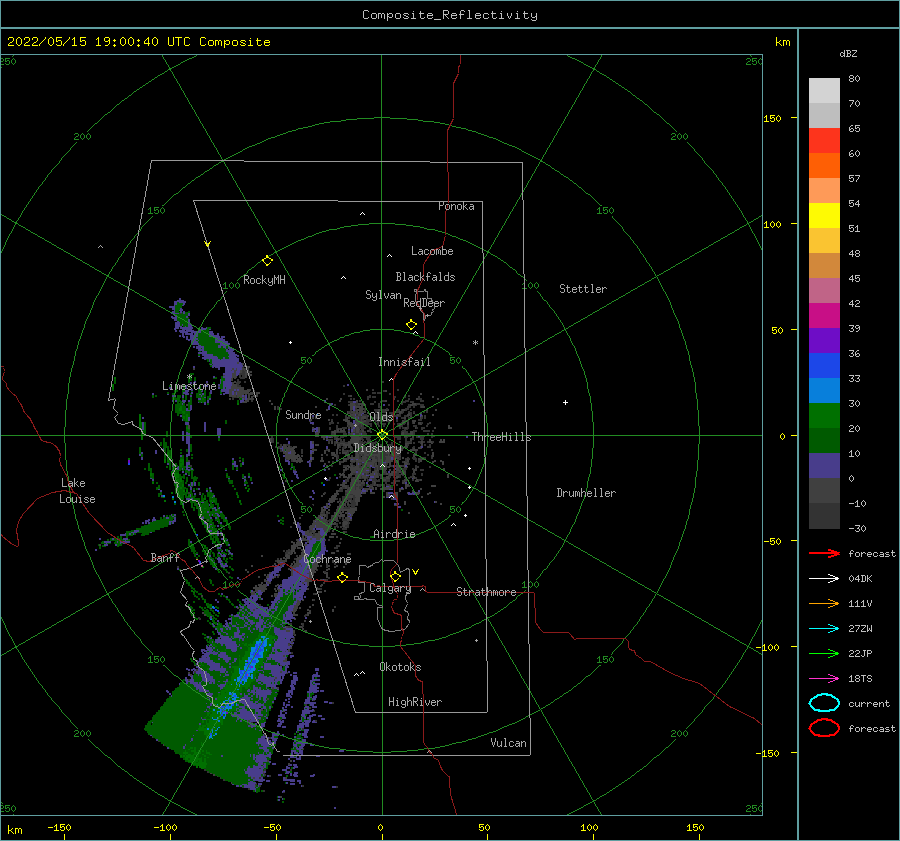Click the white 04DK arrow icon
The width and height of the screenshot is (900, 841).
tap(824, 578)
